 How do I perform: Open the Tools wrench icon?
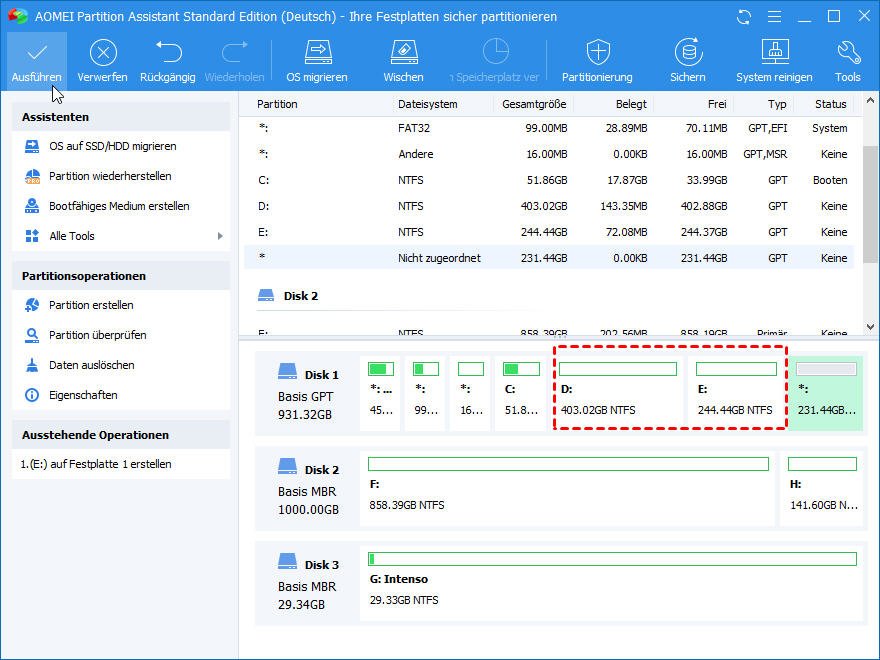tap(848, 53)
